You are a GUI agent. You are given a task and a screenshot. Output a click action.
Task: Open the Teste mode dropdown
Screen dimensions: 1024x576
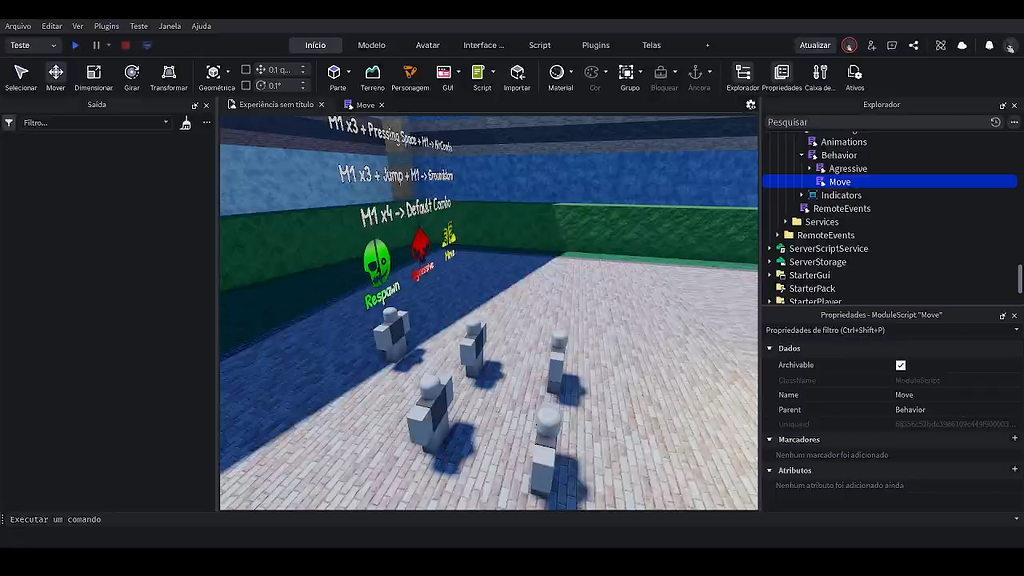(33, 45)
